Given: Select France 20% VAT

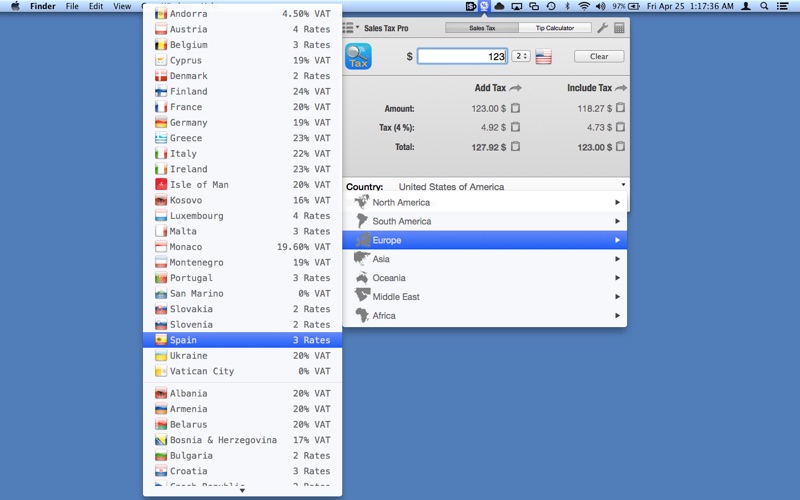Looking at the screenshot, I should click(x=242, y=107).
